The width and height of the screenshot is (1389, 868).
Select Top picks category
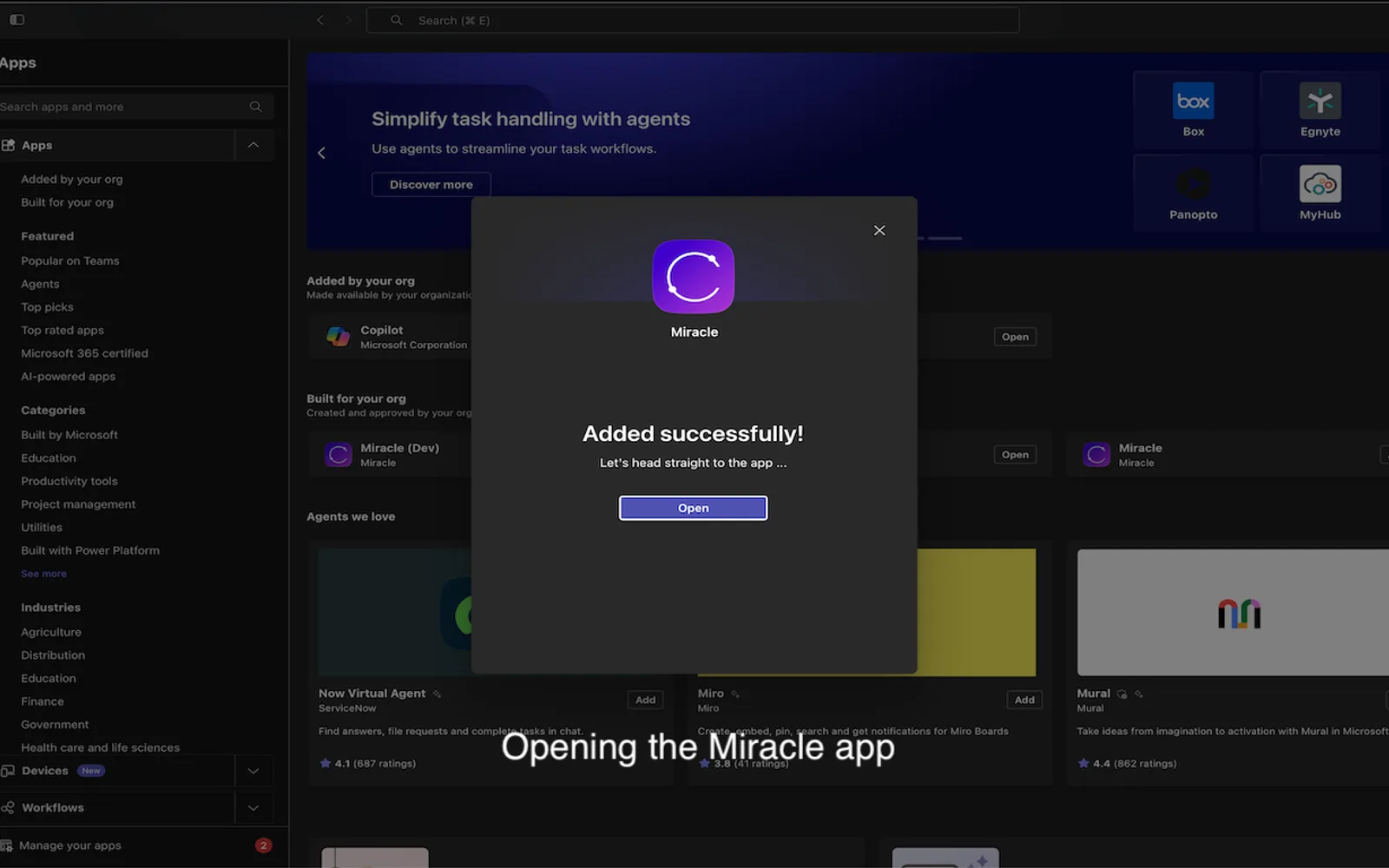point(47,307)
